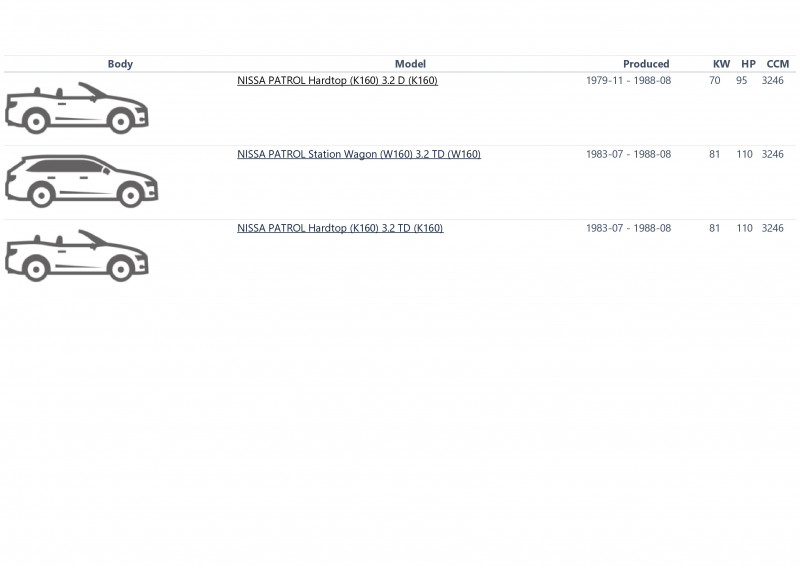Open NISSA PATROL Hardtop (K160) 3.2 D link
The image size is (800, 566).
click(x=337, y=81)
